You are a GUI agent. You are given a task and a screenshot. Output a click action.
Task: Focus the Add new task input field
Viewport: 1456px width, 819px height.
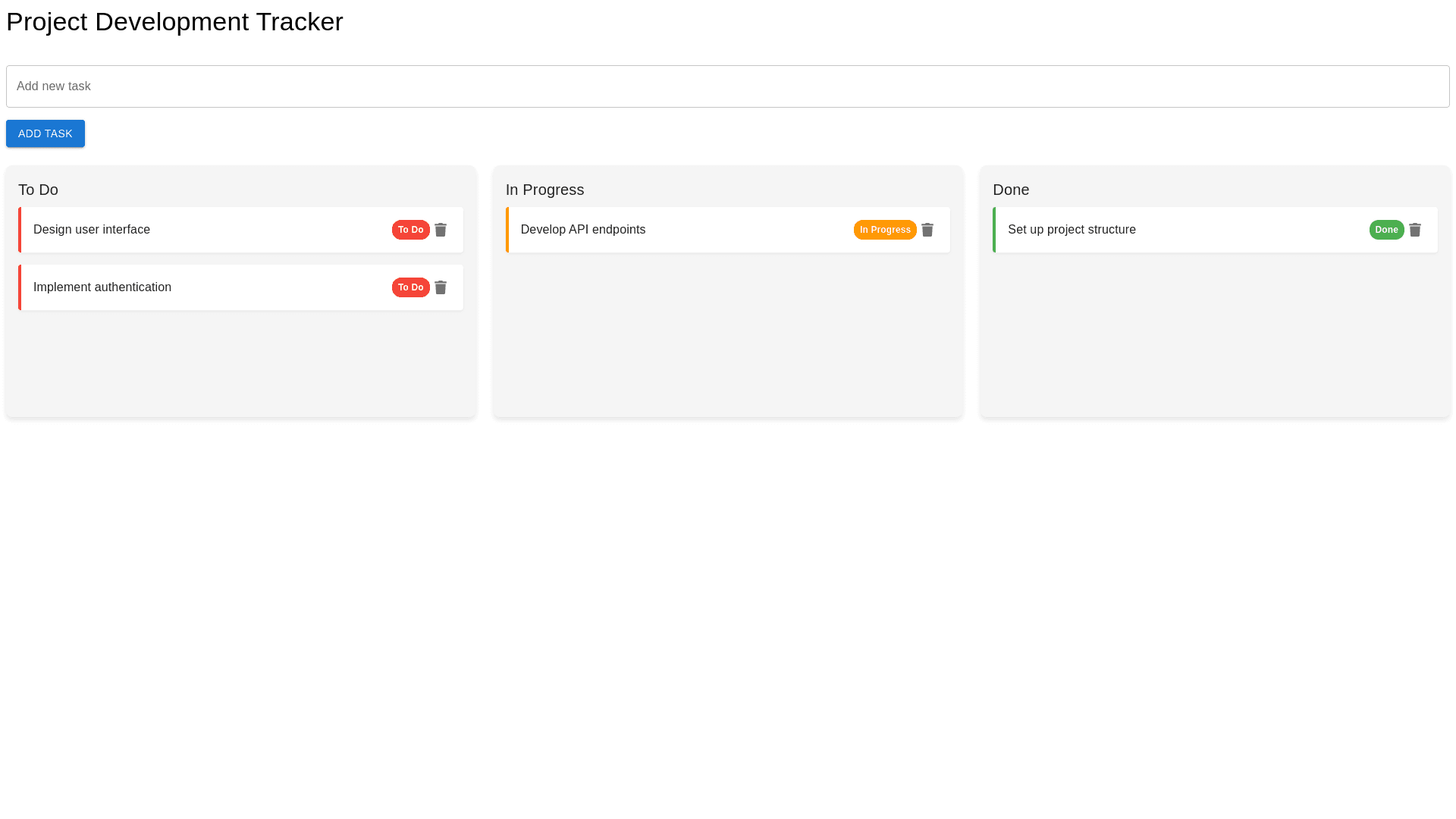pos(727,86)
